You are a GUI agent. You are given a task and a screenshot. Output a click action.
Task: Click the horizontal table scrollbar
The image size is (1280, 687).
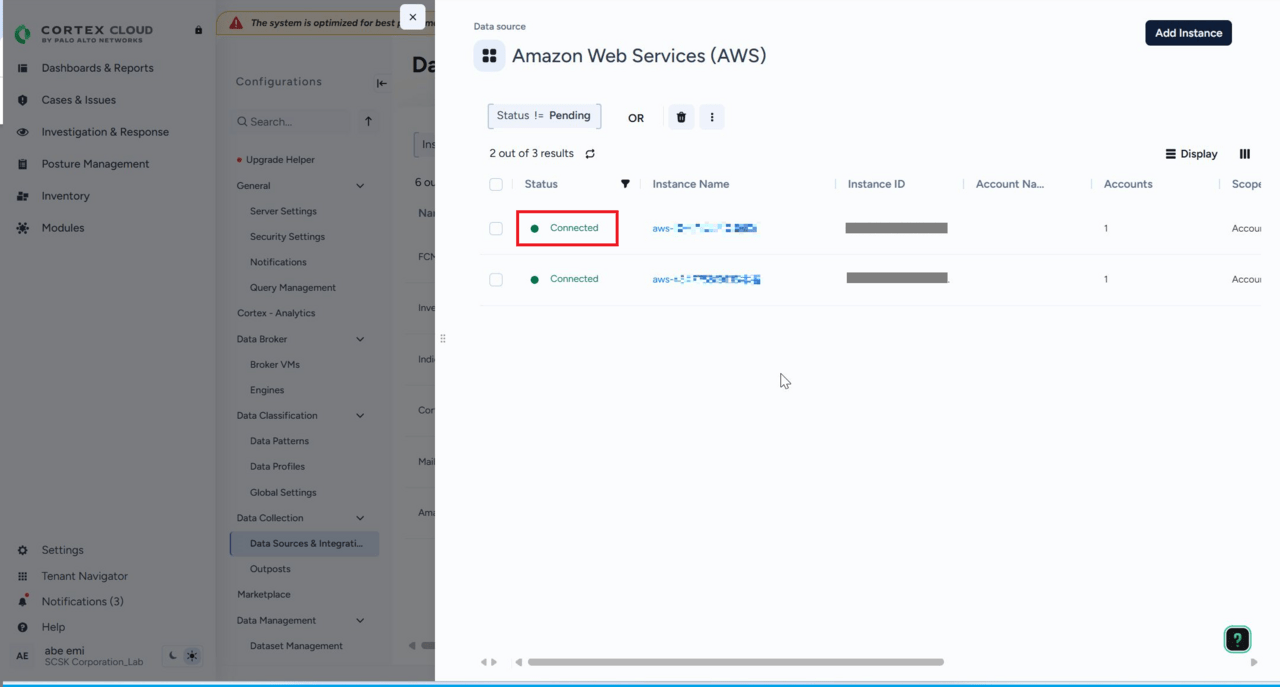pyautogui.click(x=735, y=662)
